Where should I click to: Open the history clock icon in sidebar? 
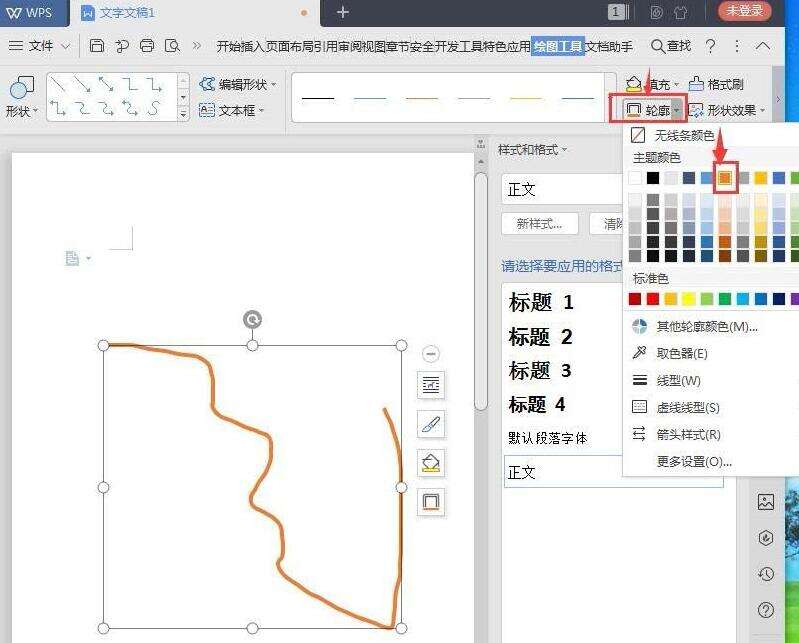pos(766,574)
